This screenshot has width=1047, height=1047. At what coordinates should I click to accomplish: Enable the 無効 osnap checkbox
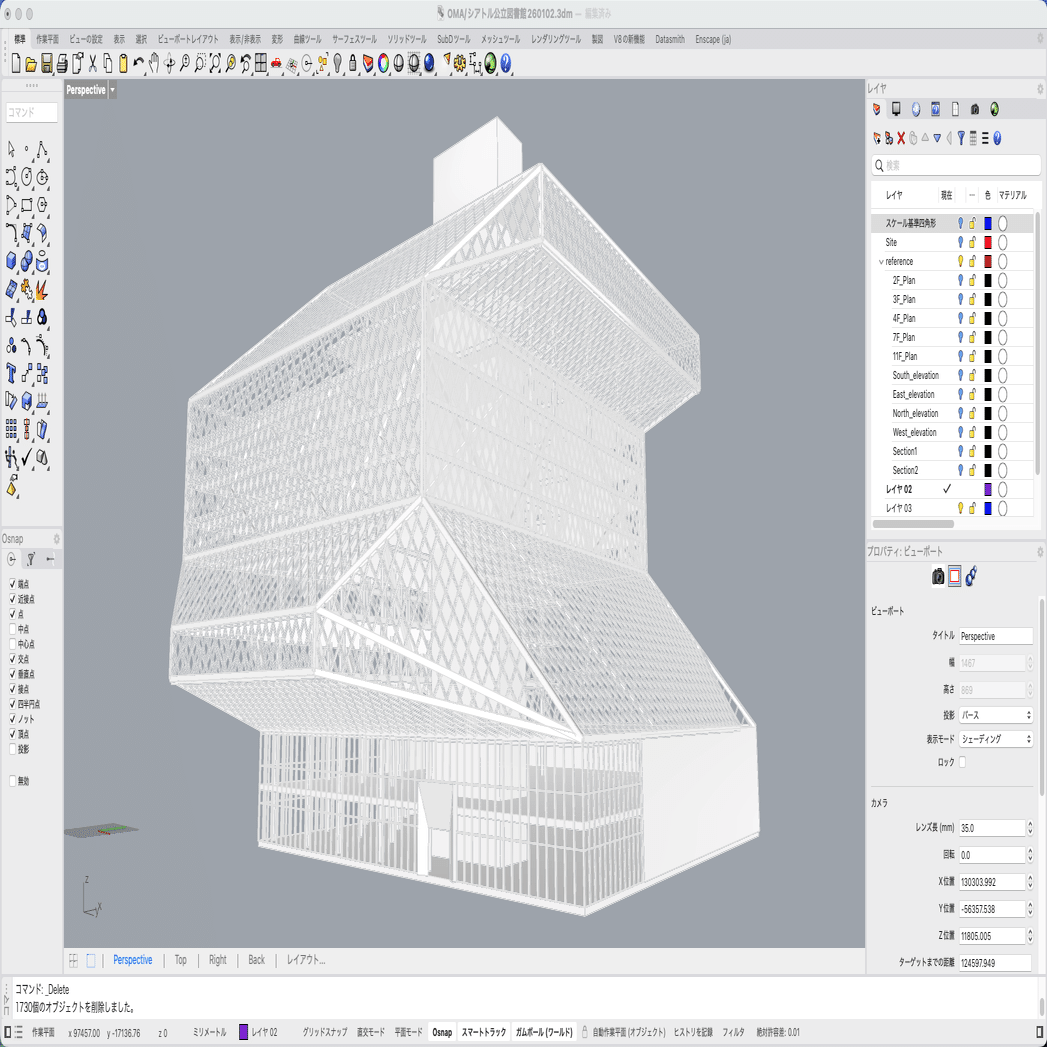pyautogui.click(x=13, y=781)
